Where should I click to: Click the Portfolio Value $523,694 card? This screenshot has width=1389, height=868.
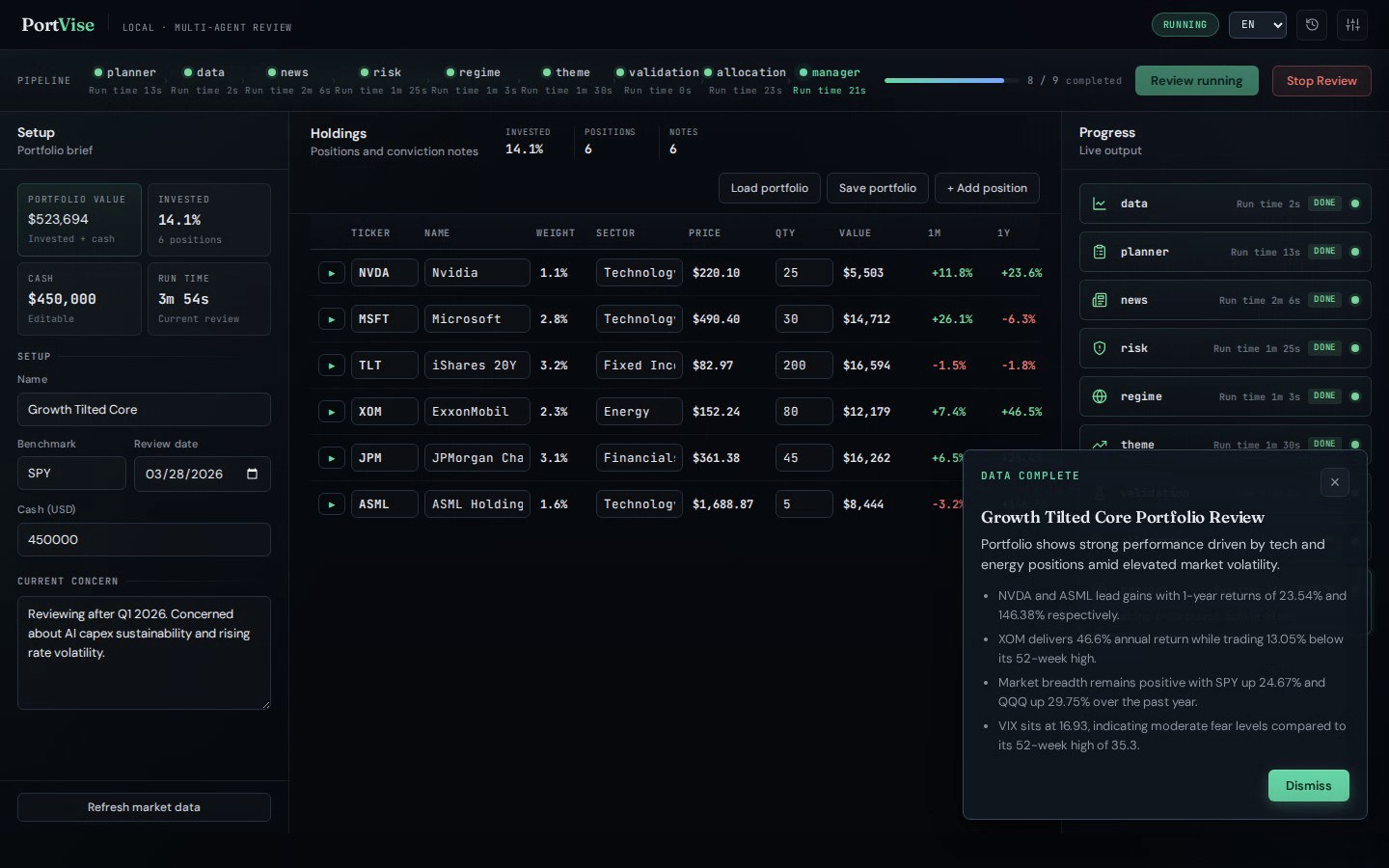pyautogui.click(x=79, y=220)
